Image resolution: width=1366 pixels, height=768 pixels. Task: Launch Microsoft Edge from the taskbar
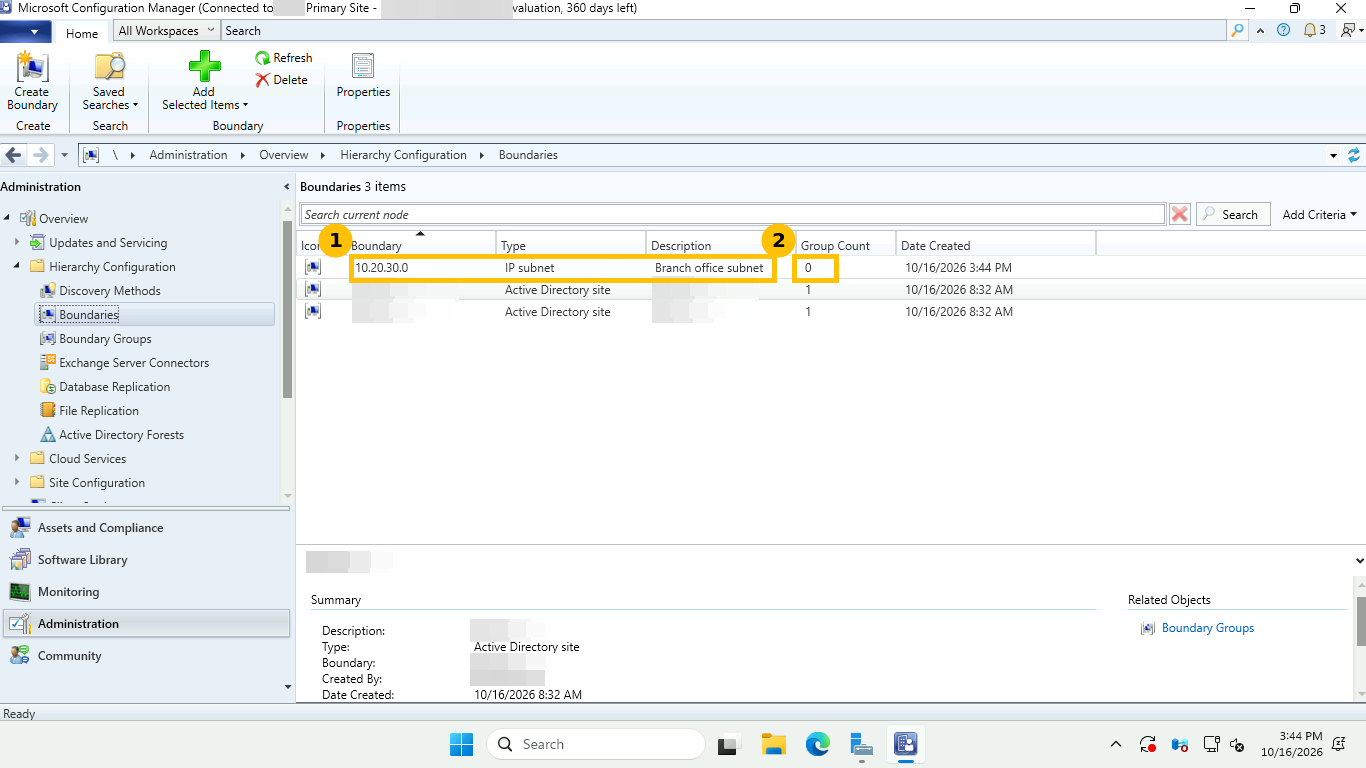click(818, 744)
